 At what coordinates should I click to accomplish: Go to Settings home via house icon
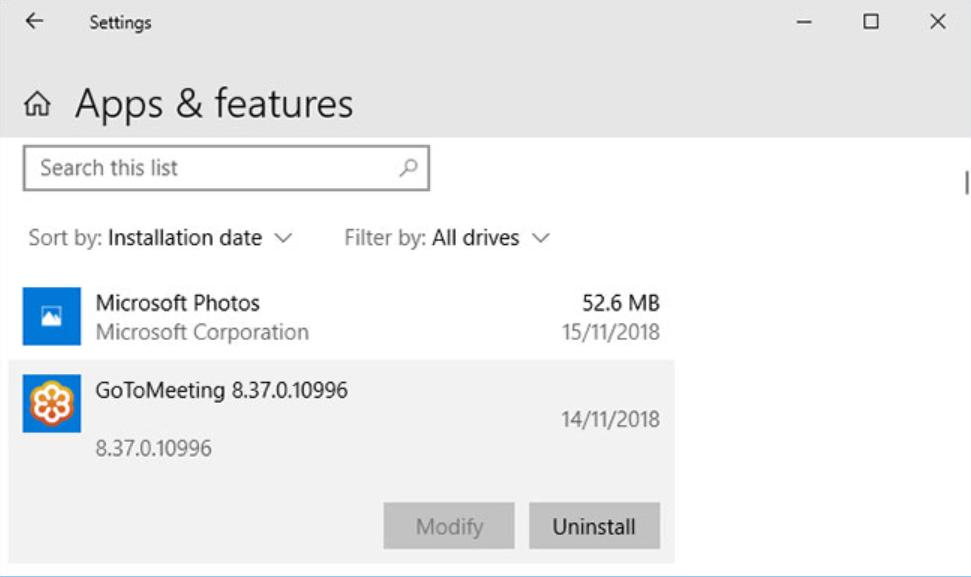(x=38, y=104)
